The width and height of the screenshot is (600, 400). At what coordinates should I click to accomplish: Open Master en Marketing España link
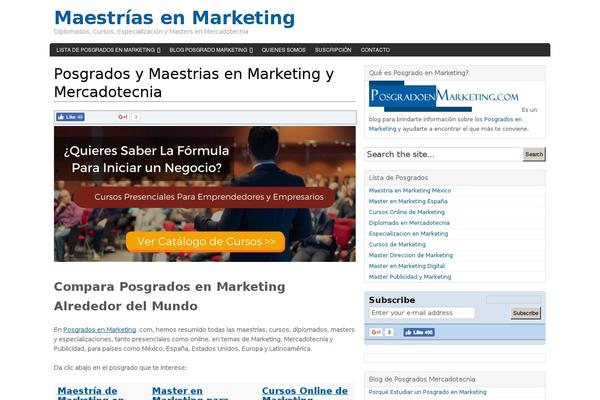(408, 201)
